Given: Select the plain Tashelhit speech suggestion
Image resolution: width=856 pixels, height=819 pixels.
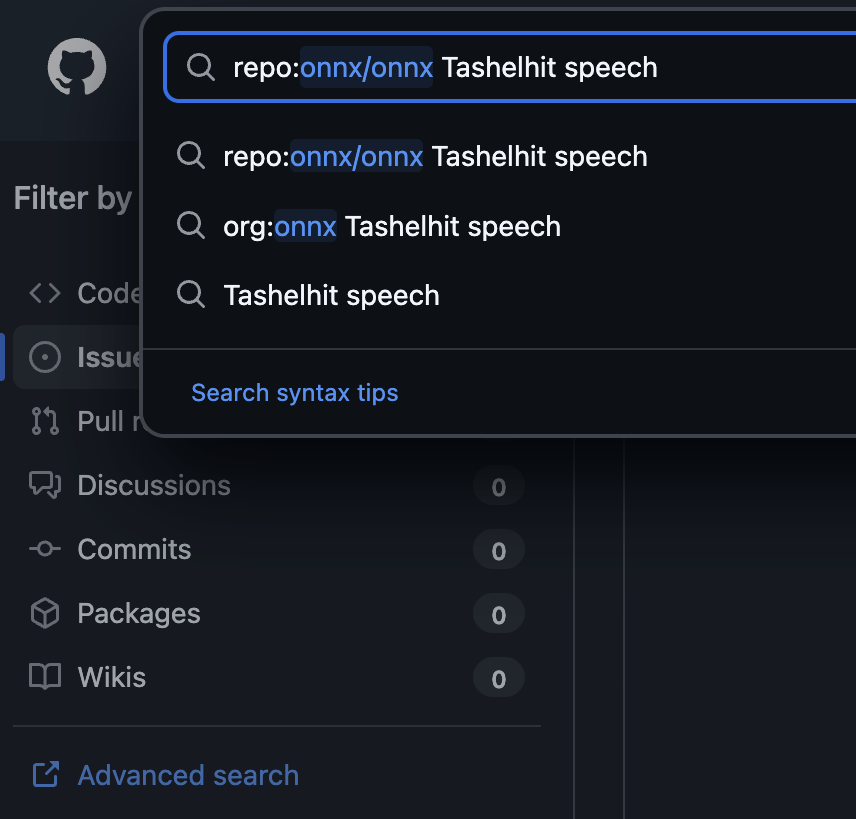Looking at the screenshot, I should pyautogui.click(x=331, y=296).
